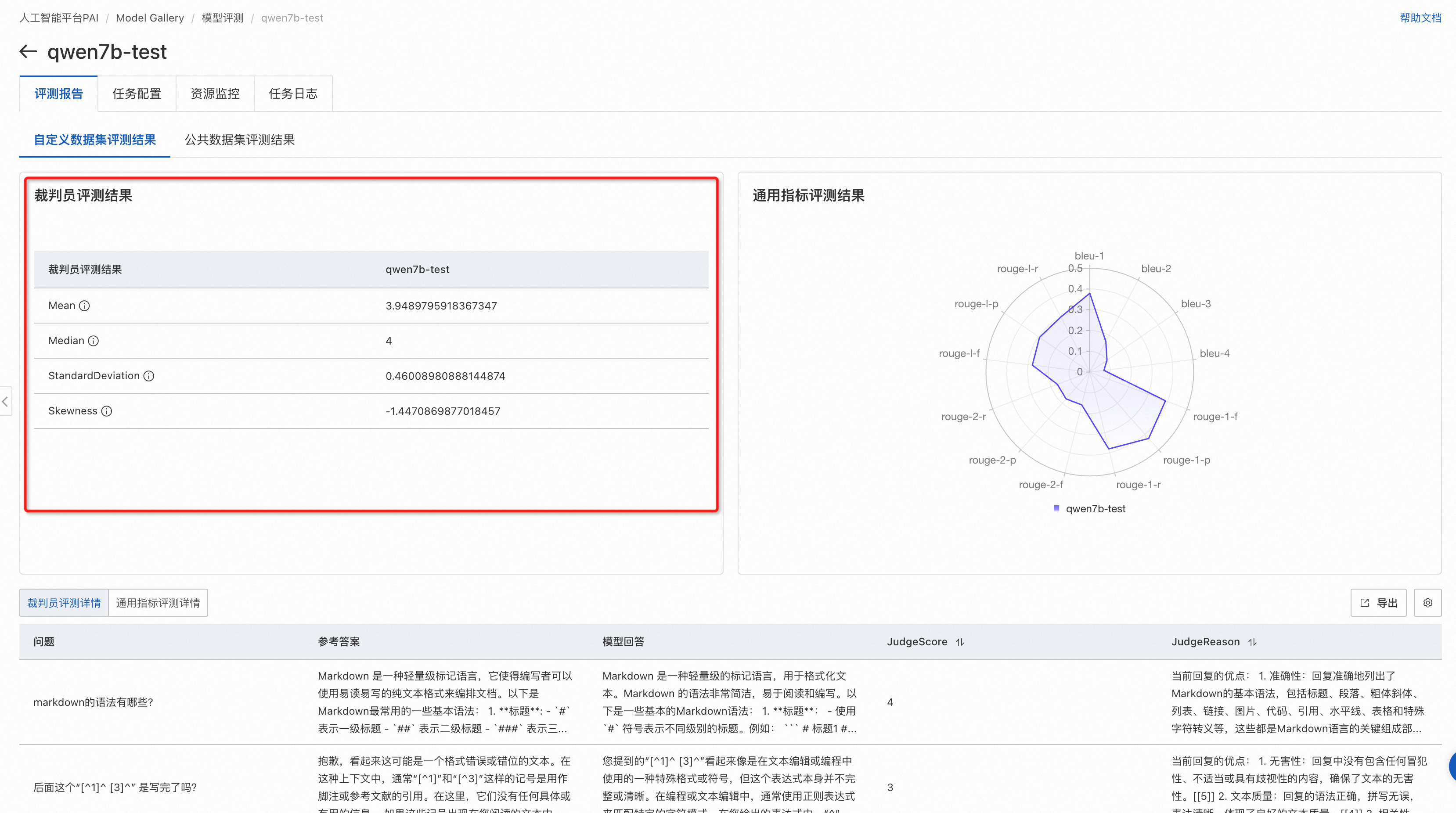Click the question 'markdown的语法有哪些?'
This screenshot has height=813, width=1456.
click(x=93, y=701)
